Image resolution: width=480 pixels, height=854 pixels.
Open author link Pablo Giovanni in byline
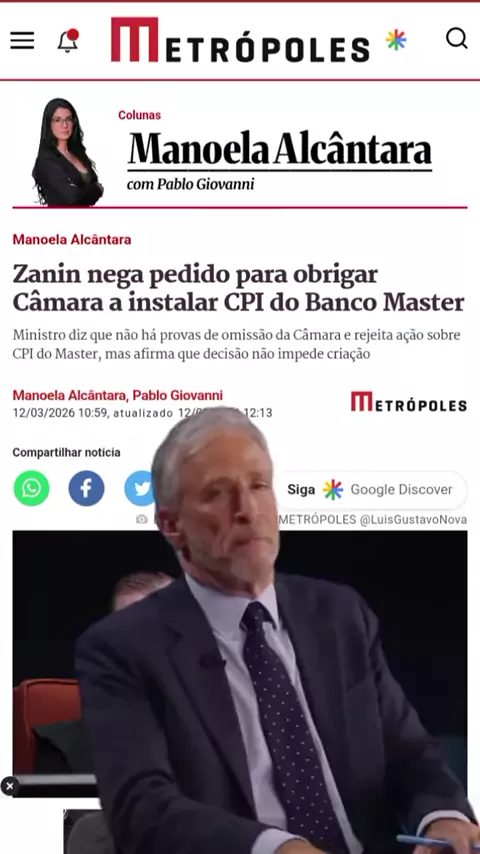tap(178, 395)
